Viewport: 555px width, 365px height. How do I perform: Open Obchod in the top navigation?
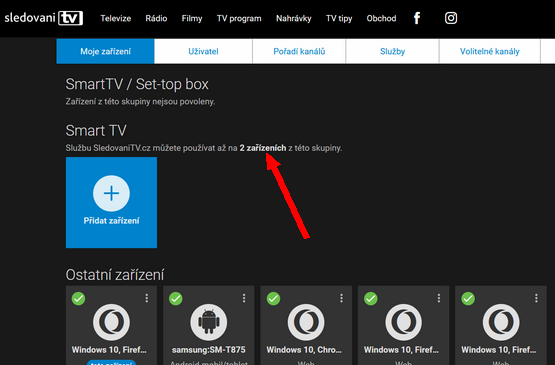click(x=381, y=18)
